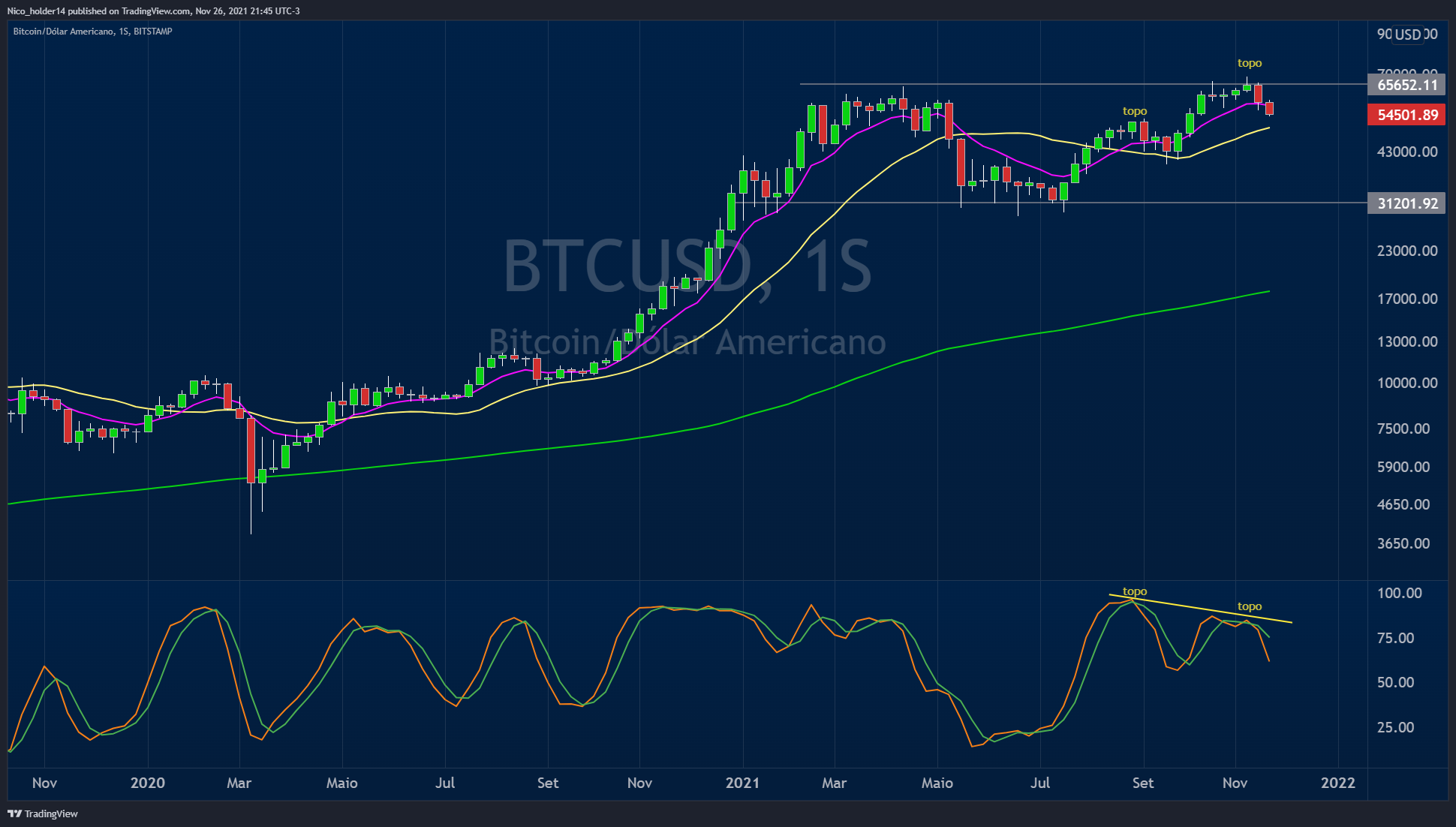Select the yellow descending trendline on the oscillator
This screenshot has height=827, width=1456.
point(1201,609)
